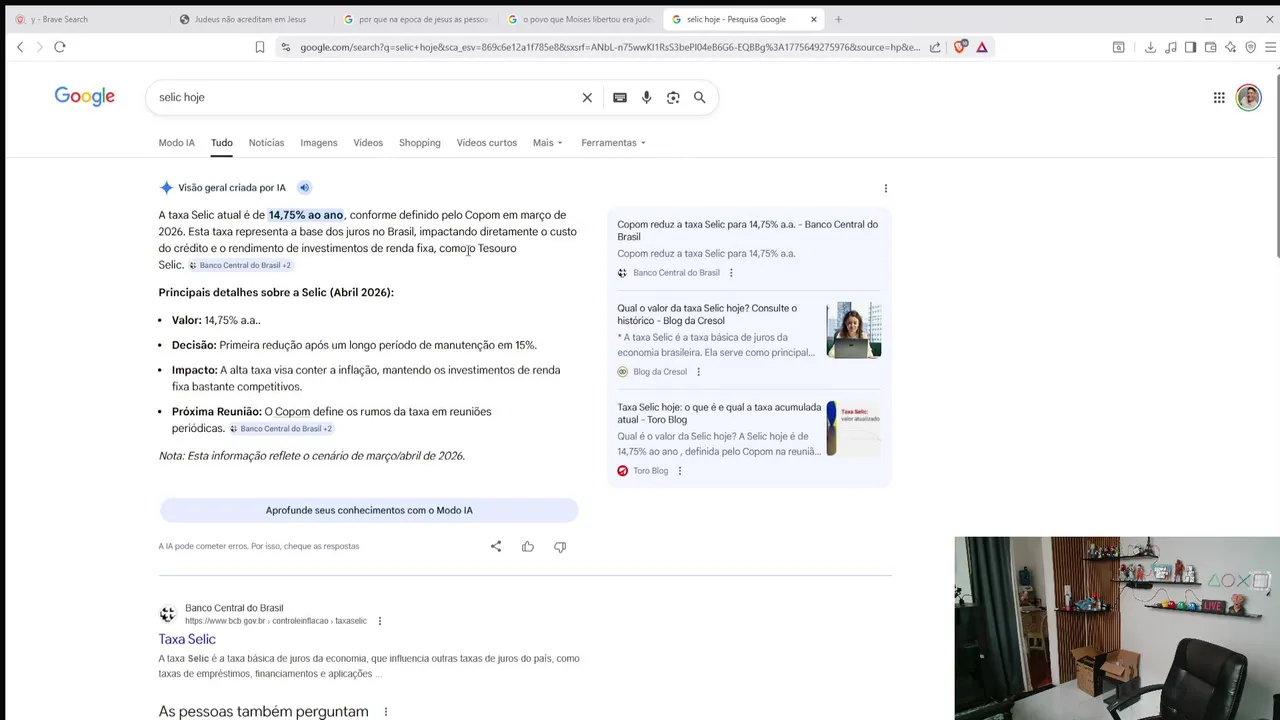Switch to the Vídeos tab
Image resolution: width=1280 pixels, height=720 pixels.
368,143
